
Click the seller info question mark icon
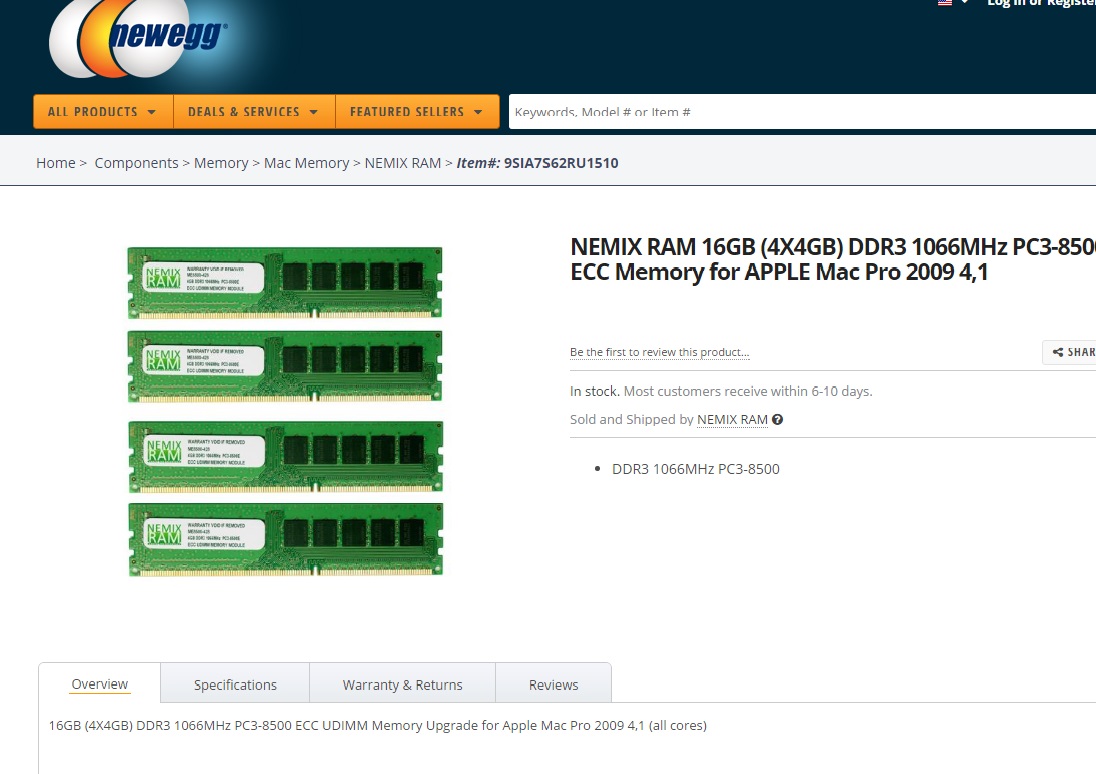pyautogui.click(x=777, y=420)
